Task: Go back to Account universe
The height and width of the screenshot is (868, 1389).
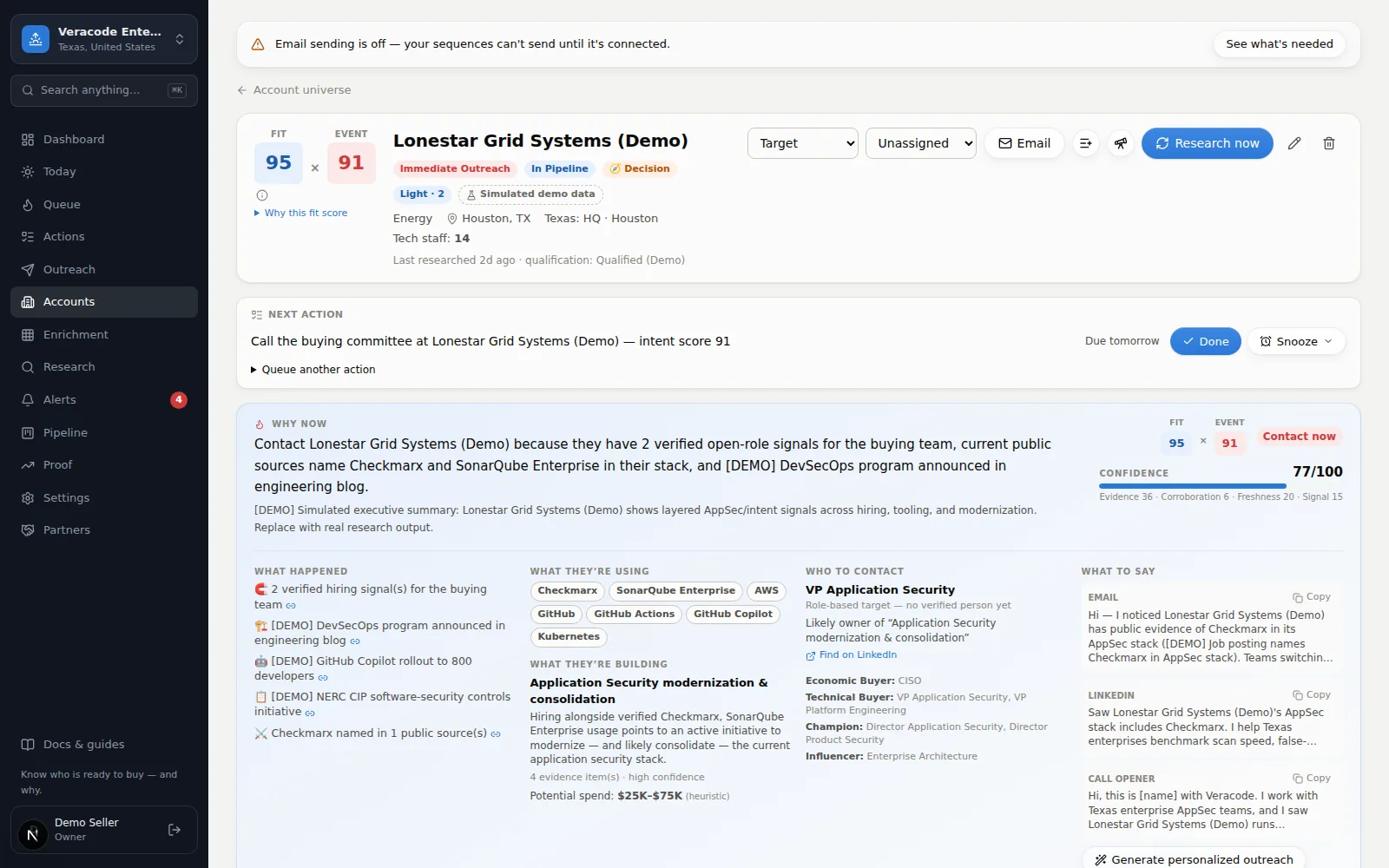Action: [294, 90]
